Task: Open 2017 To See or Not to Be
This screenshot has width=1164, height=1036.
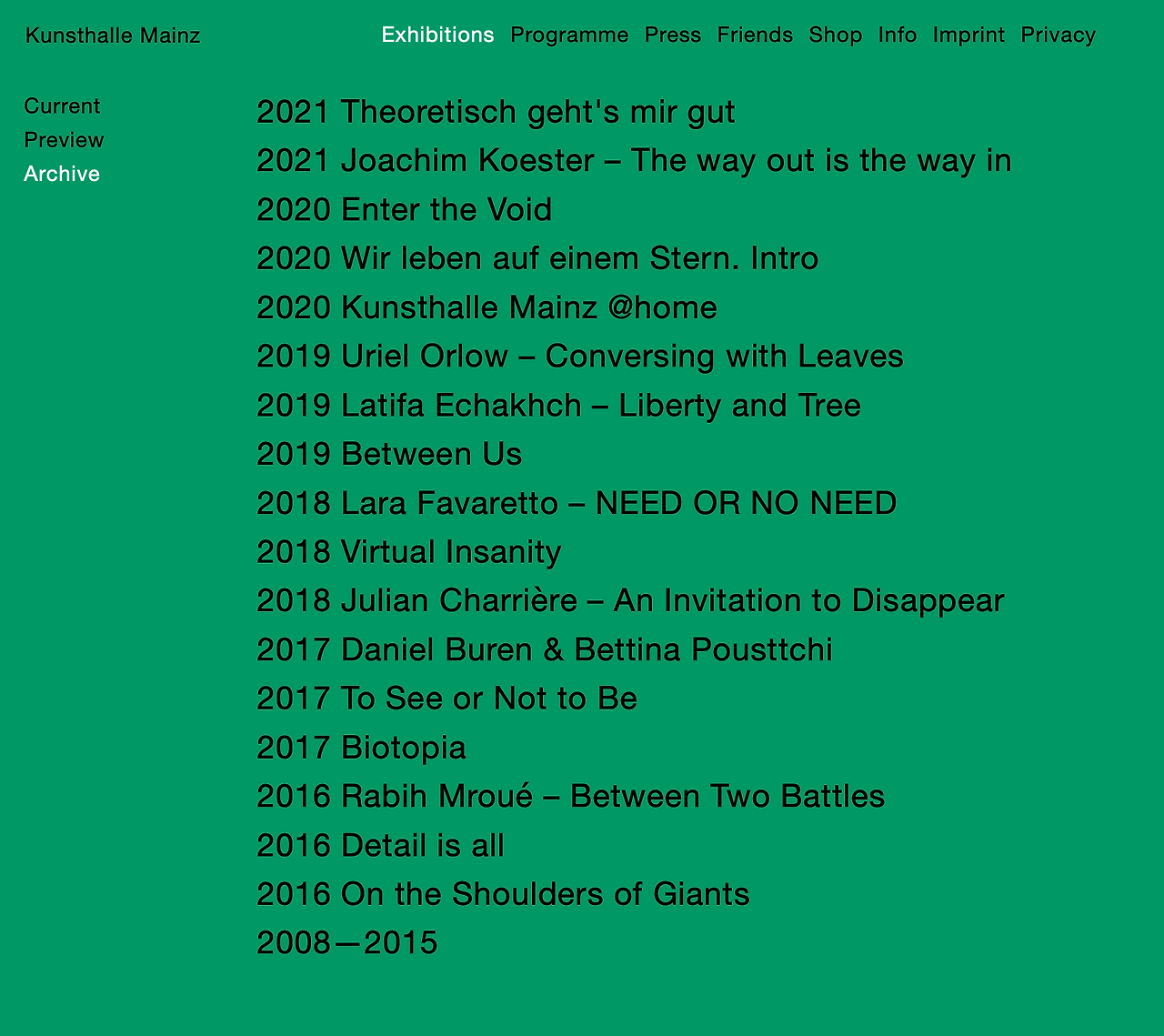Action: [447, 699]
